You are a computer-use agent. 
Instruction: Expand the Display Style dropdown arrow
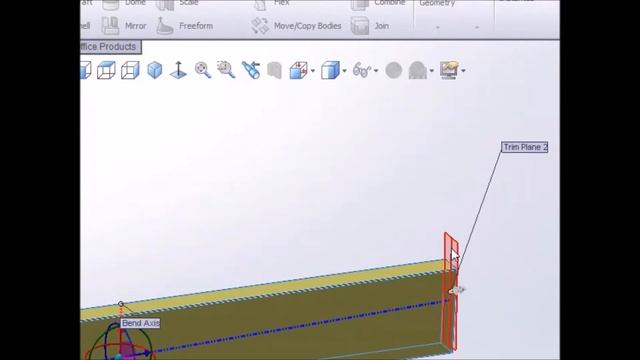[x=344, y=71]
